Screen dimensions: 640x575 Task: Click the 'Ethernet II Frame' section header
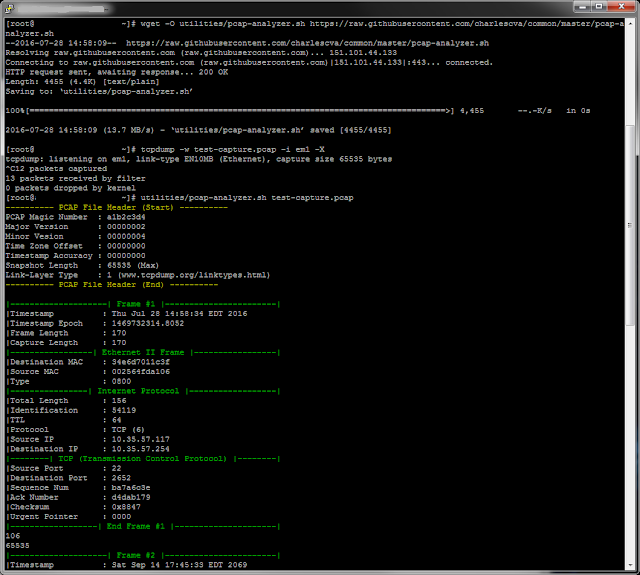pyautogui.click(x=143, y=353)
